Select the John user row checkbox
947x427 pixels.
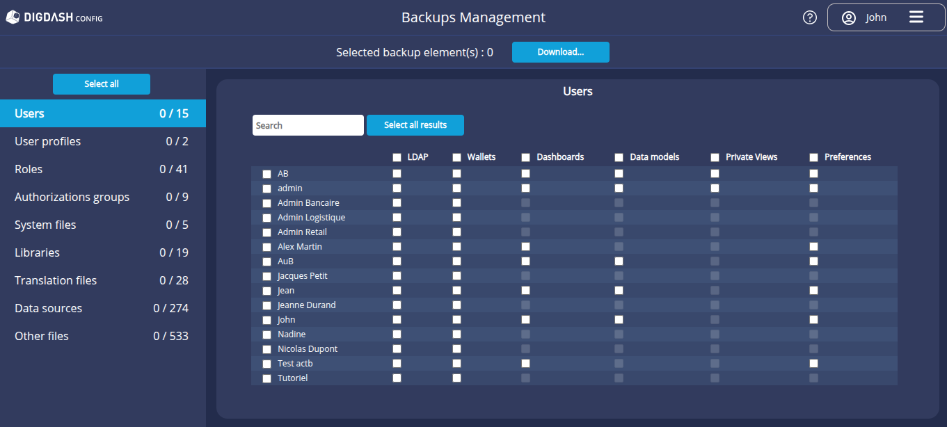(x=267, y=320)
